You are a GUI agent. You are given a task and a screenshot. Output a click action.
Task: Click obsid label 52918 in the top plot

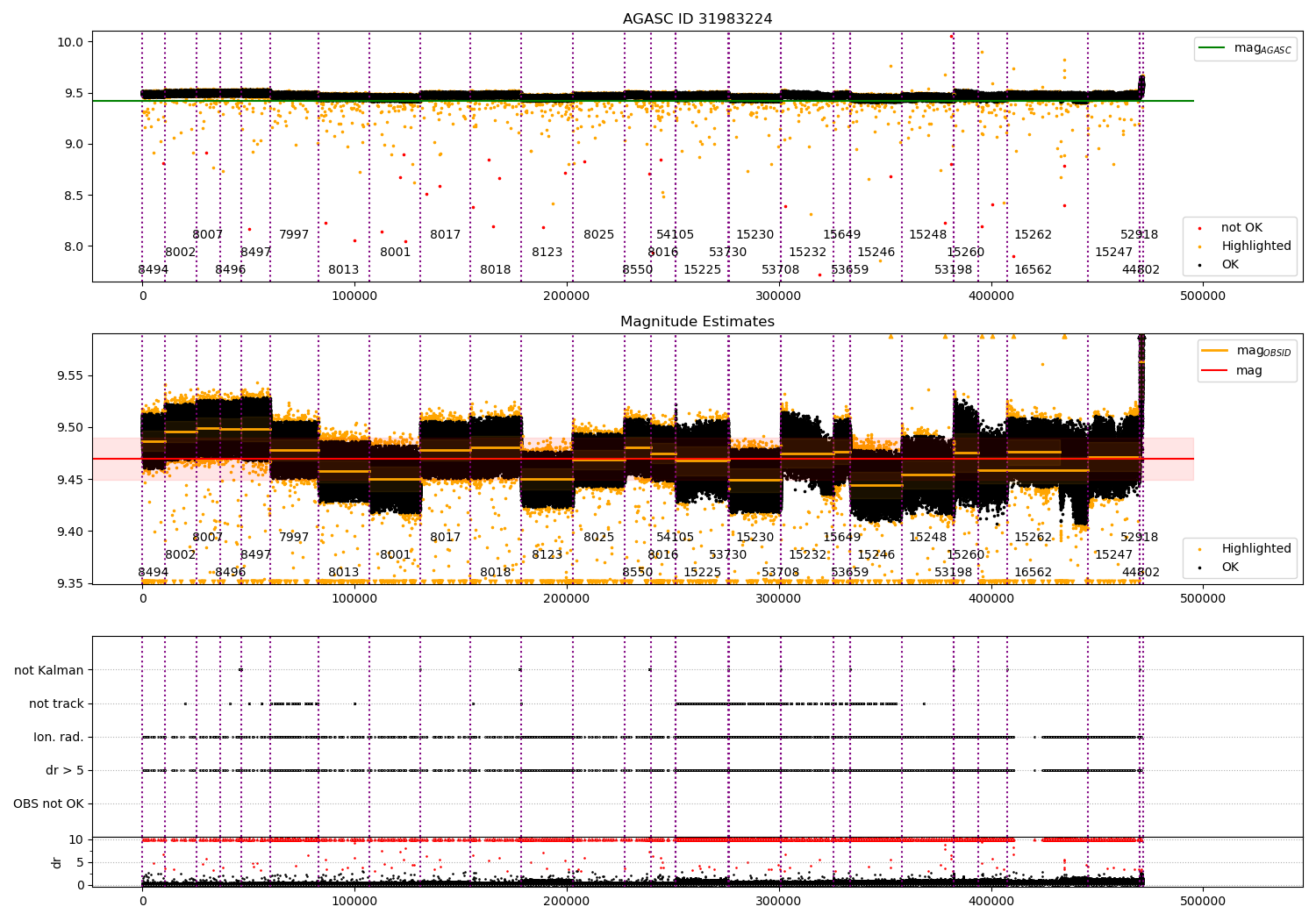click(1140, 235)
